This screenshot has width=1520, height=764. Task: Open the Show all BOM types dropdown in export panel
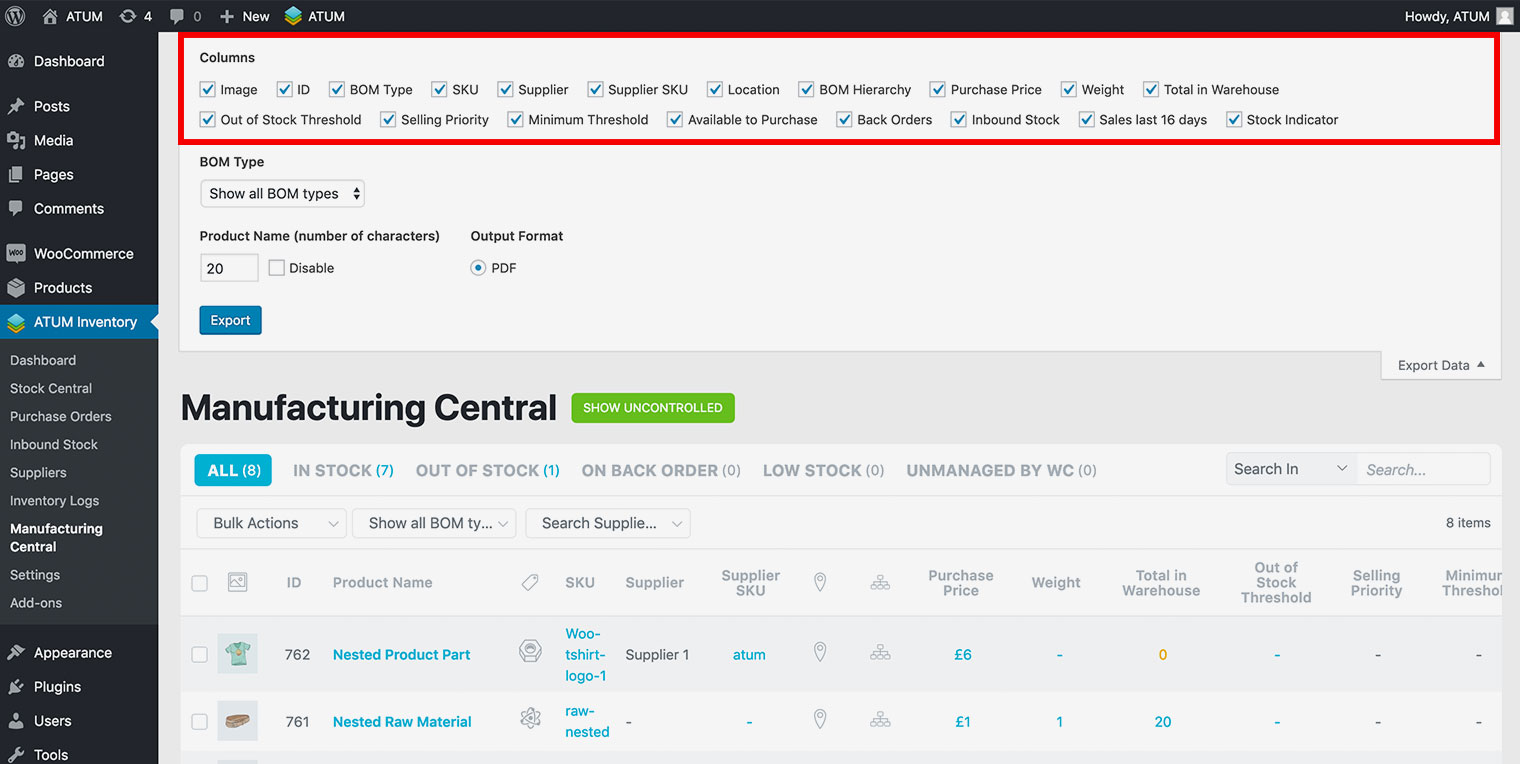coord(282,194)
